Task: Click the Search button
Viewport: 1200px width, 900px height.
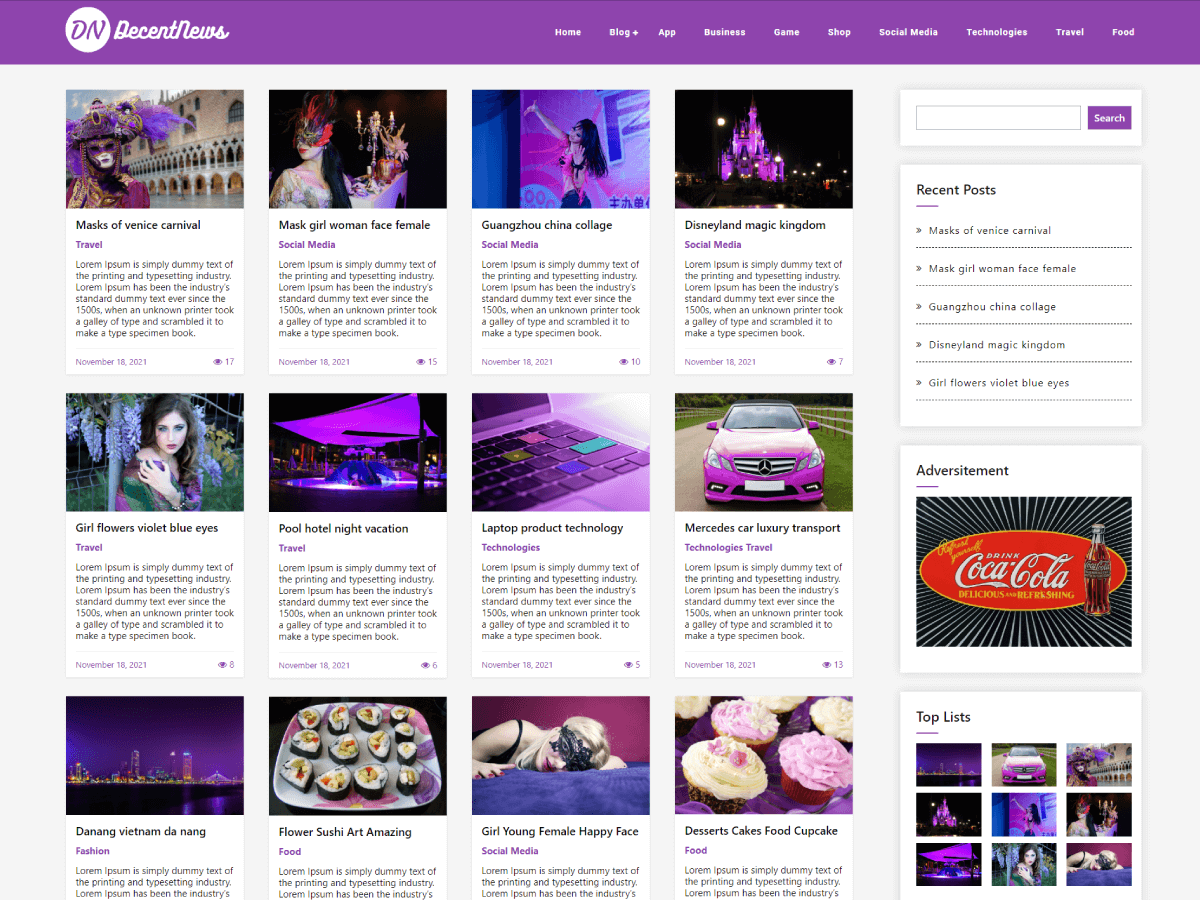Action: point(1109,117)
